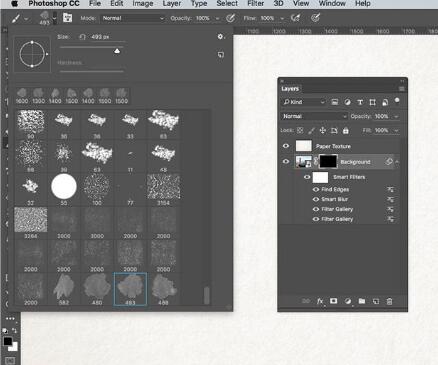Create new adjustment layer icon

click(x=348, y=301)
